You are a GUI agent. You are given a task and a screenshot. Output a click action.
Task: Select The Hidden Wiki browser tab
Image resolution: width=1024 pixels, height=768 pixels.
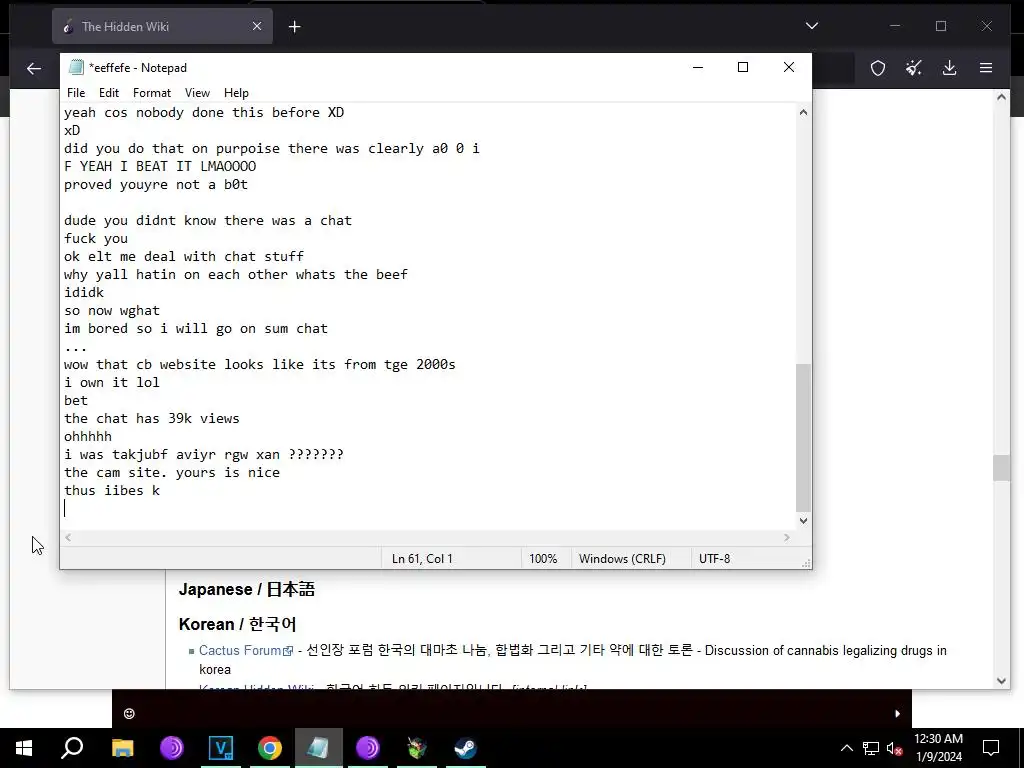[162, 26]
